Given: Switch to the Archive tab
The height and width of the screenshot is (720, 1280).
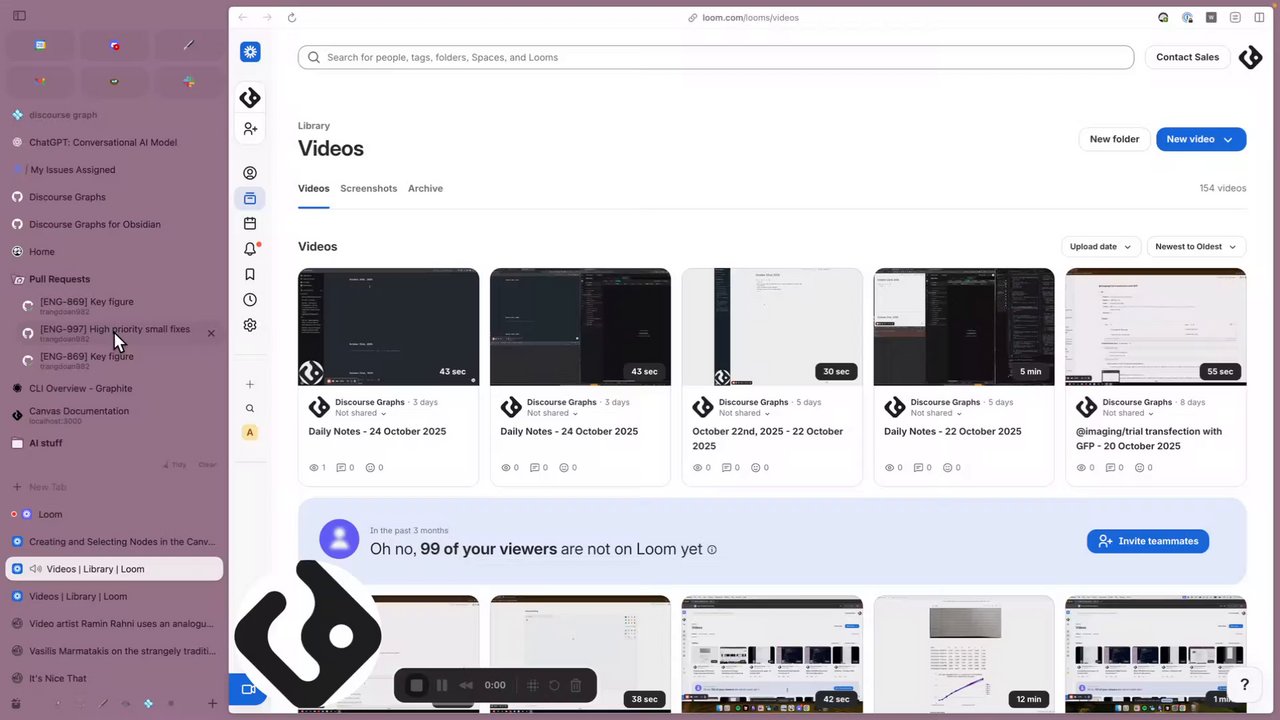Looking at the screenshot, I should coord(425,188).
